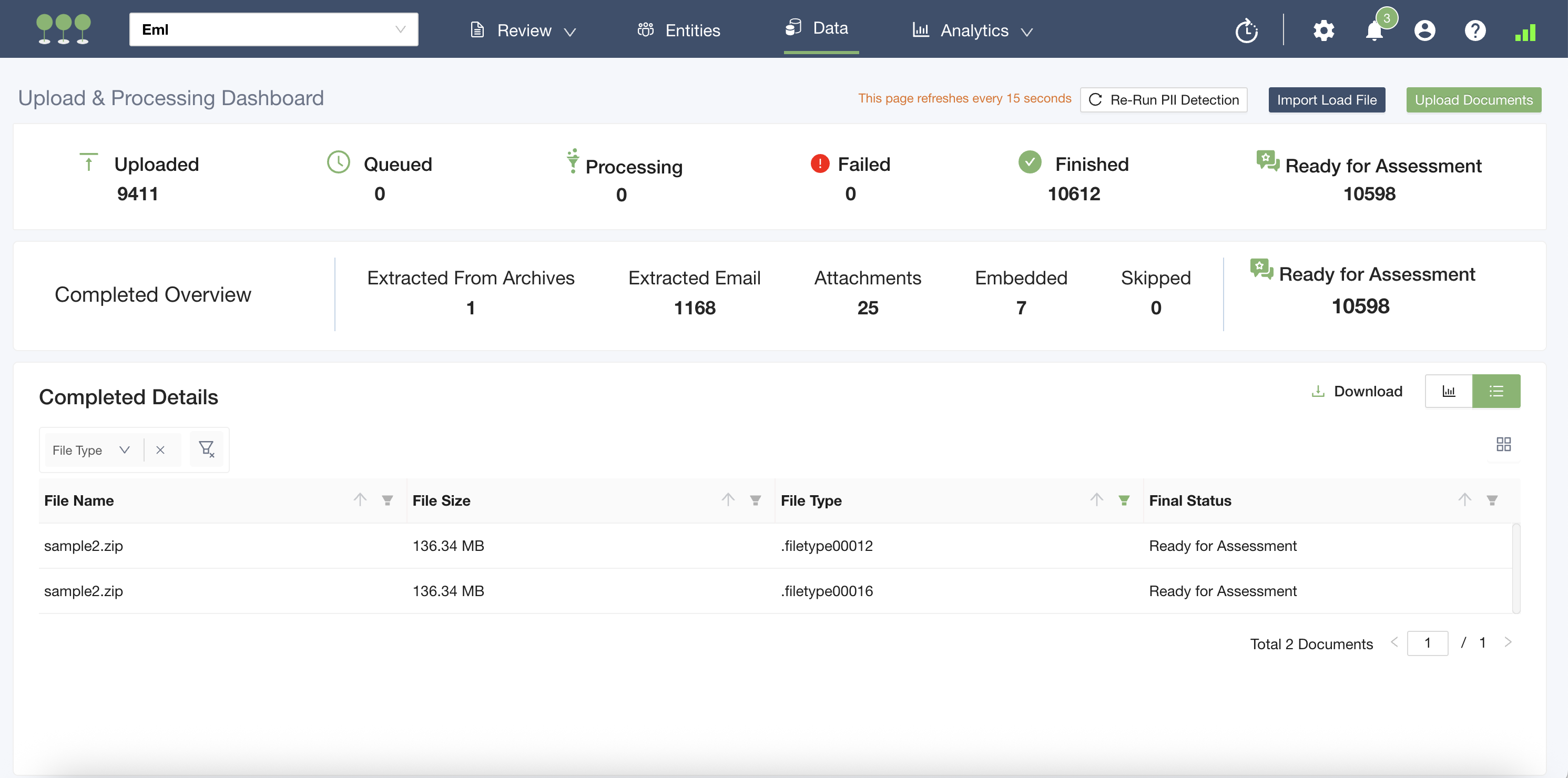The width and height of the screenshot is (1568, 778).
Task: Click Re-Run PII Detection button
Action: [1163, 100]
